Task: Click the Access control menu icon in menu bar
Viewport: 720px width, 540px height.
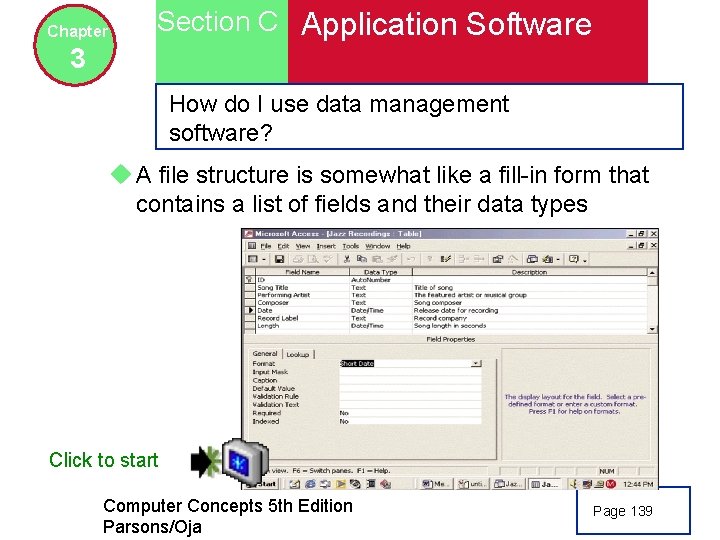Action: (252, 246)
